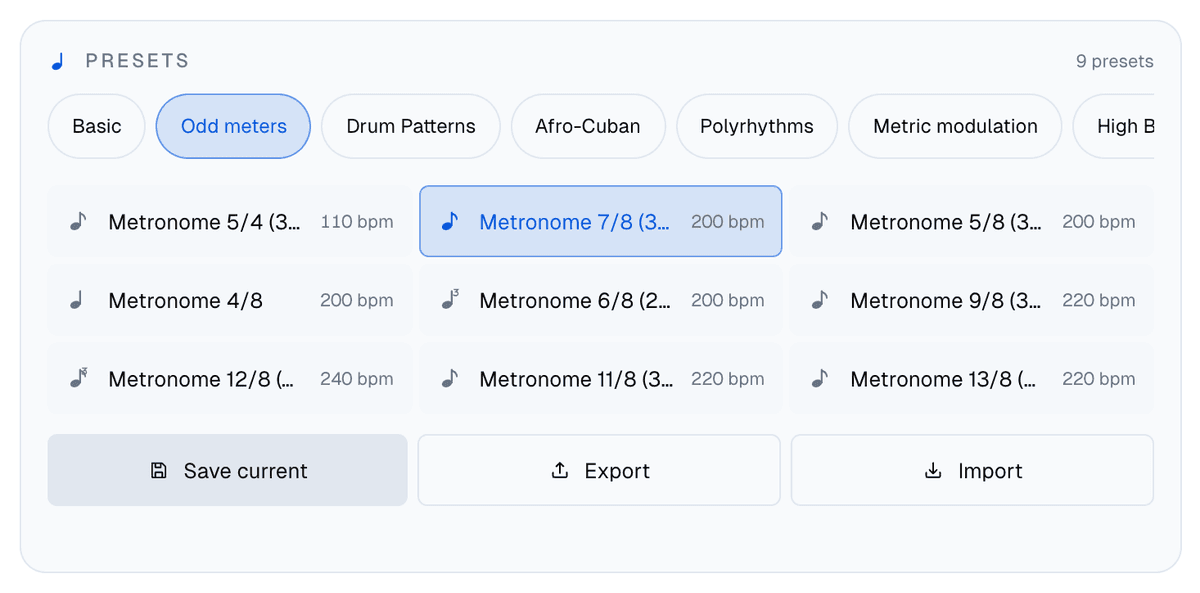1200x593 pixels.
Task: Load the Metronome 11/8 preset at 220 bpm
Action: [x=601, y=379]
